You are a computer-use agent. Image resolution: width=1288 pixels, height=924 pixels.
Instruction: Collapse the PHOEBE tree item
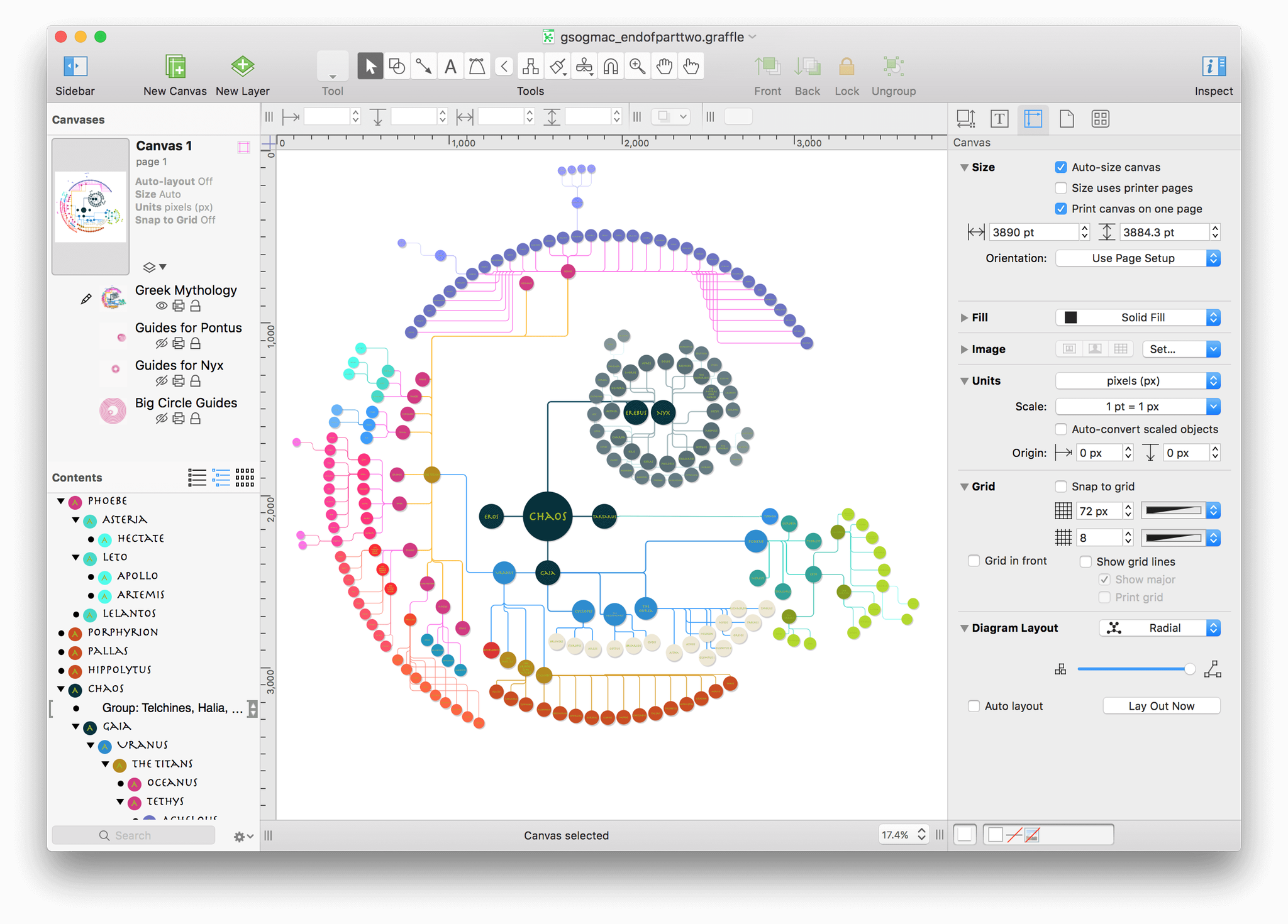pyautogui.click(x=61, y=501)
